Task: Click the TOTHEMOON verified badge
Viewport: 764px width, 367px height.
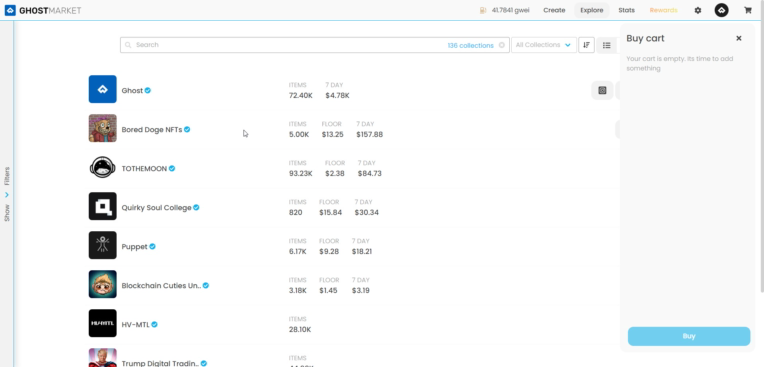Action: tap(172, 168)
